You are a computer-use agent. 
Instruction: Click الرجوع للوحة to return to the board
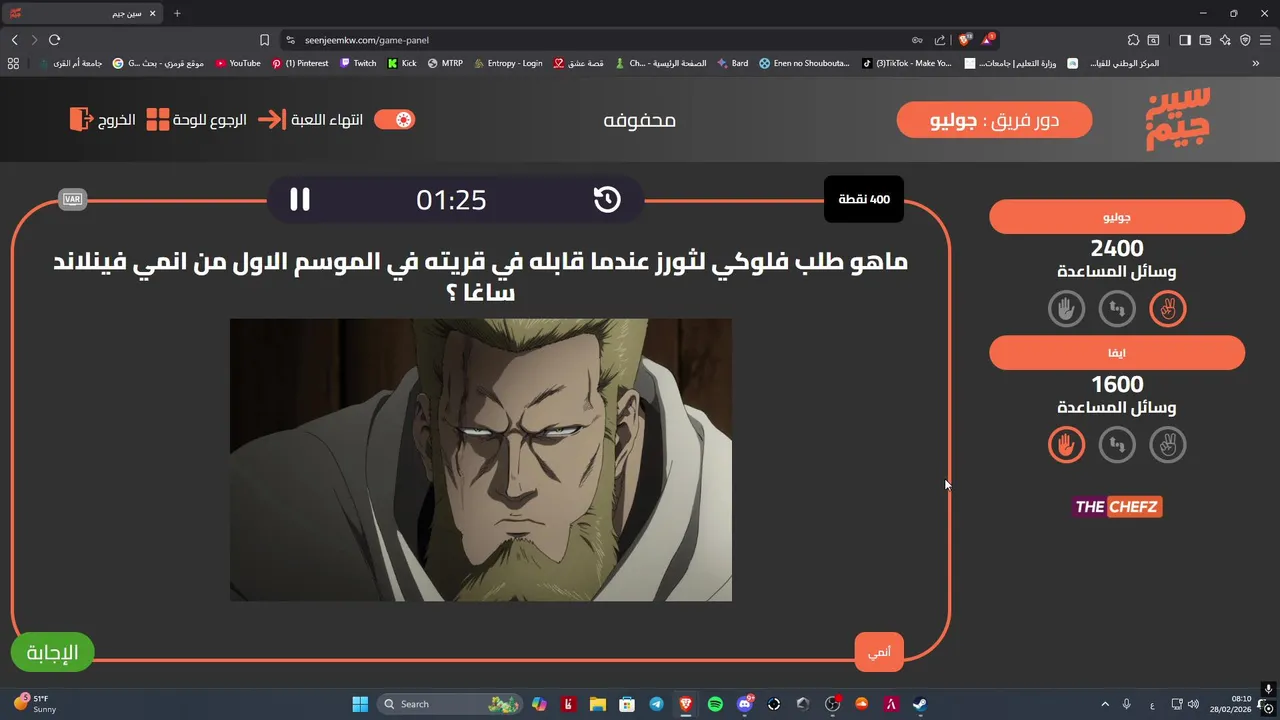click(196, 120)
